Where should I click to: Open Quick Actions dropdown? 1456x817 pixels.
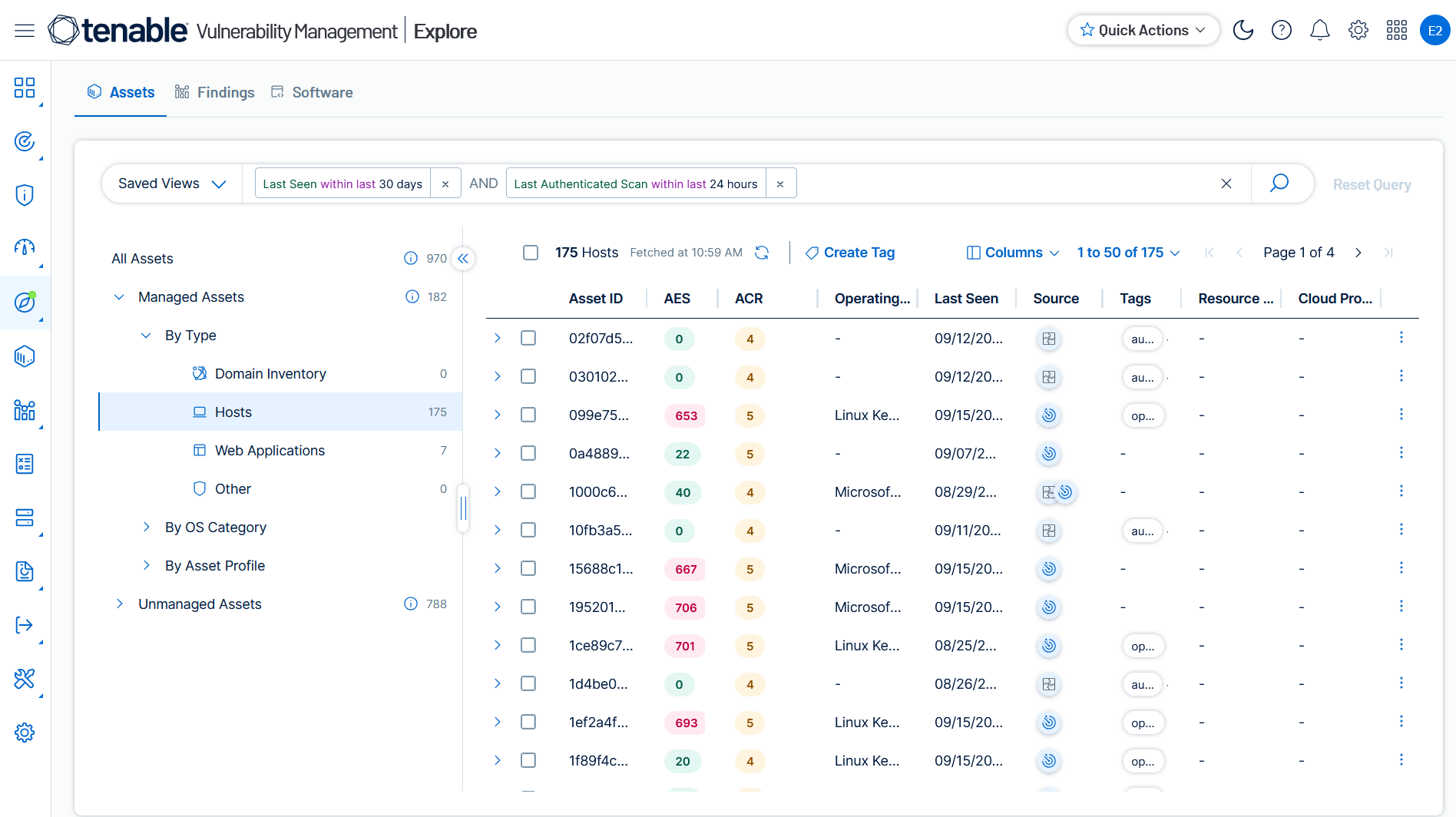[1143, 30]
